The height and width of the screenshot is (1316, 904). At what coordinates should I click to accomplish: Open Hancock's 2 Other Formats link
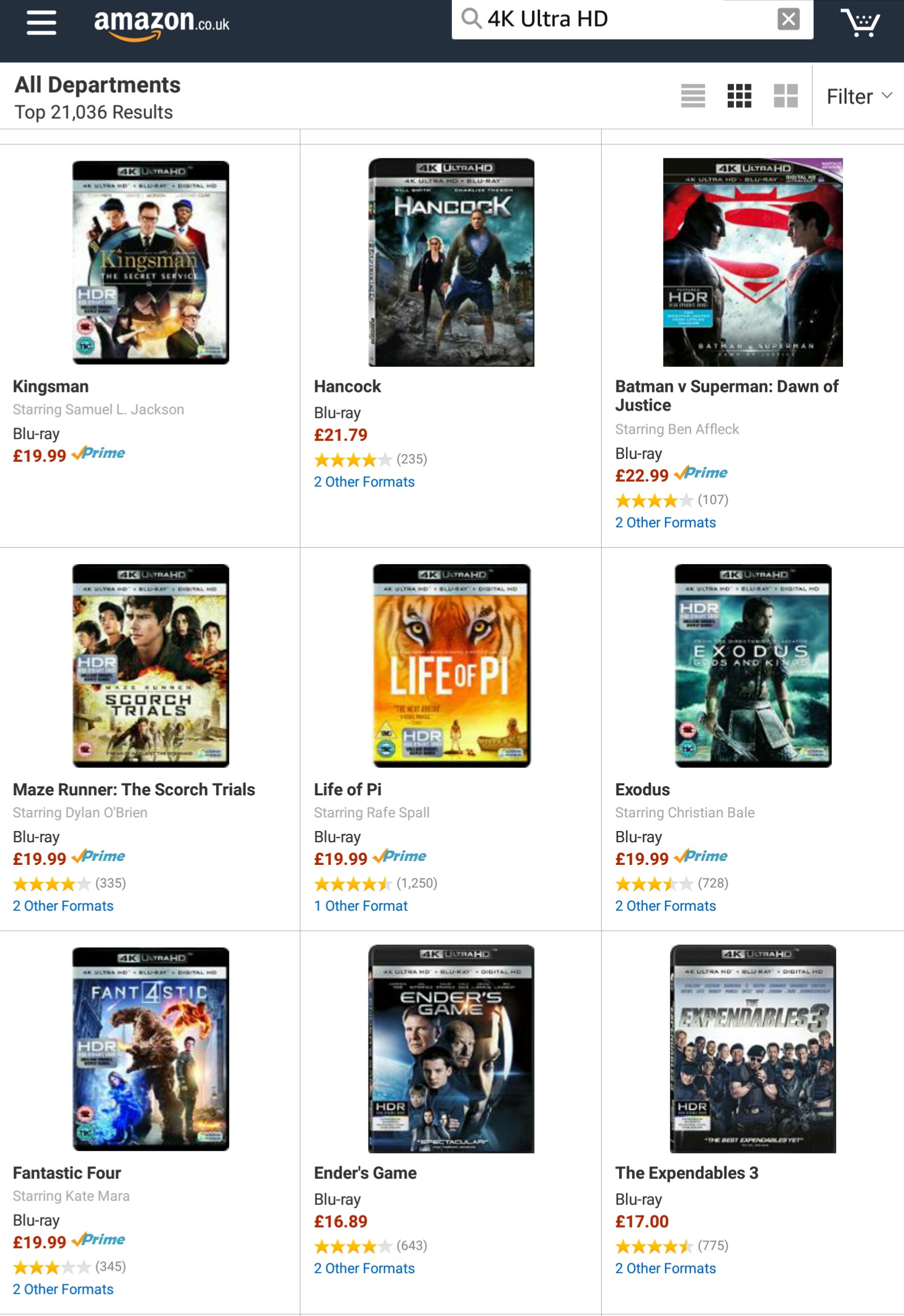click(x=364, y=482)
